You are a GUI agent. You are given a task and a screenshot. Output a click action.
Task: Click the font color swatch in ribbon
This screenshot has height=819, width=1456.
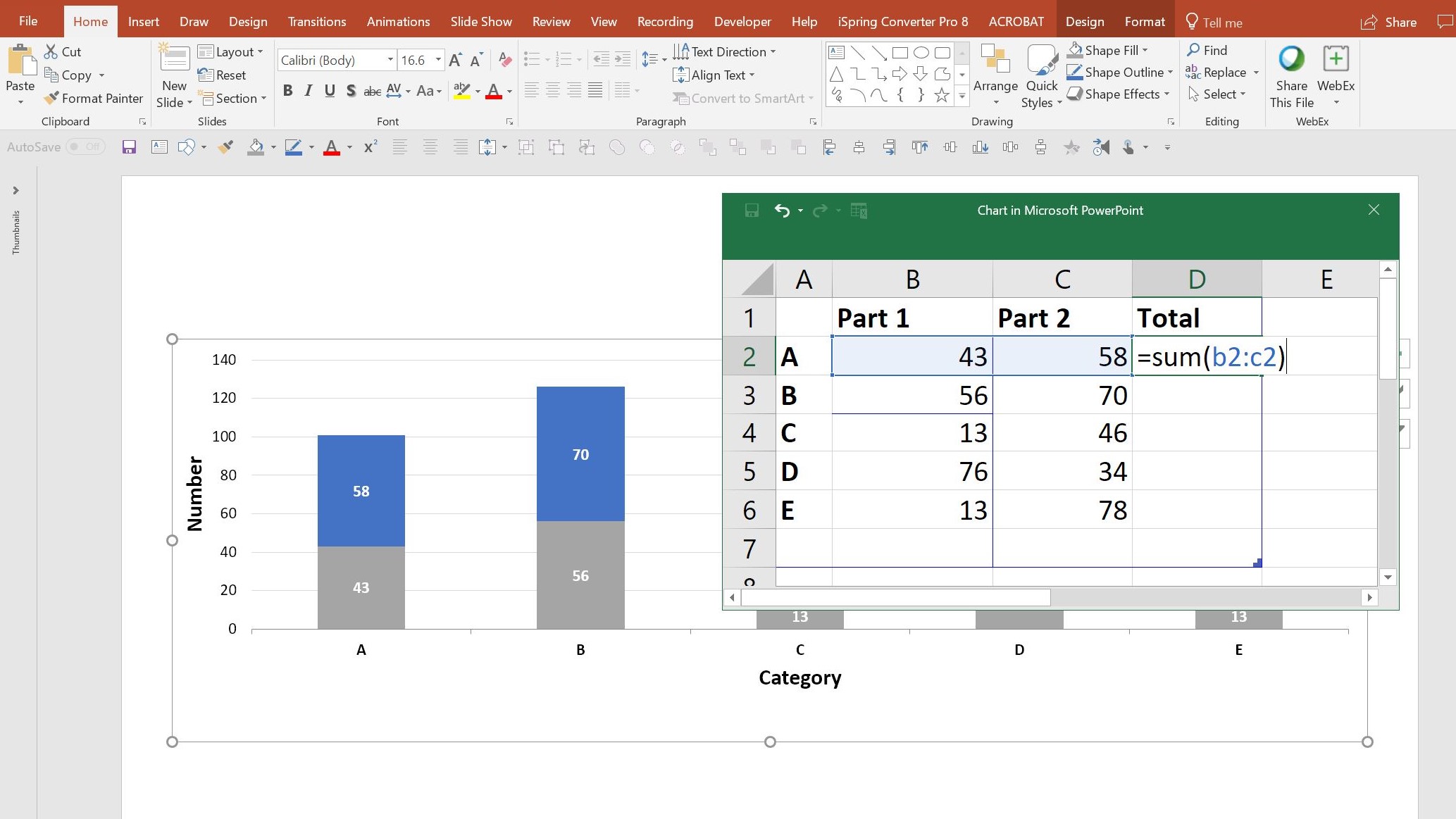click(x=494, y=97)
